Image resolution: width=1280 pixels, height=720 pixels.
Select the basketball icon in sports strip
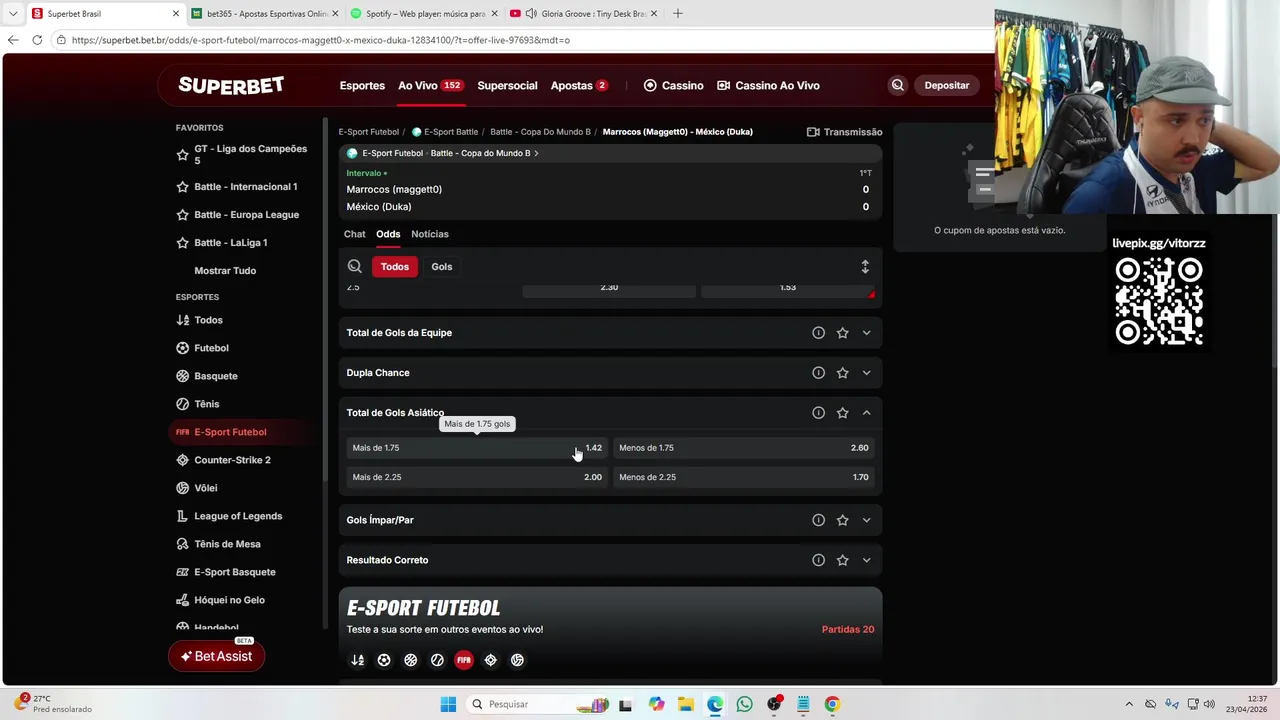coord(410,660)
